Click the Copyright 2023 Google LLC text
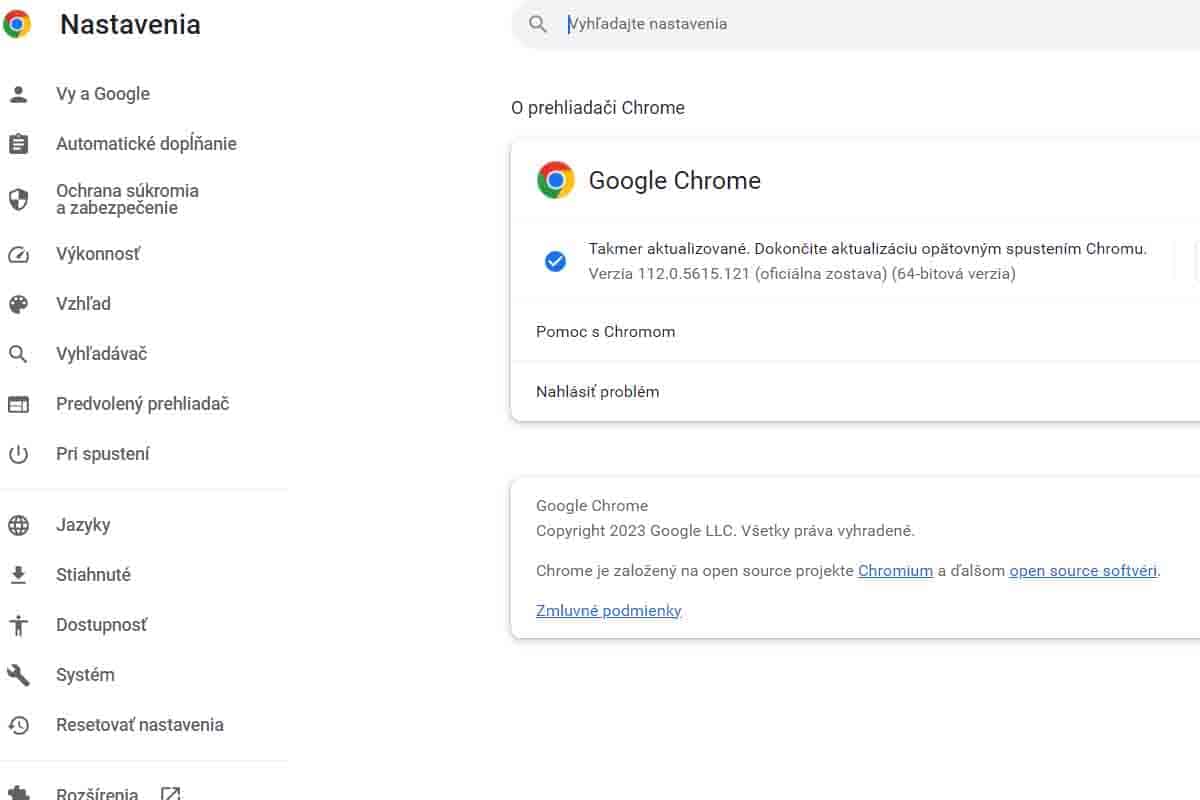 point(725,531)
